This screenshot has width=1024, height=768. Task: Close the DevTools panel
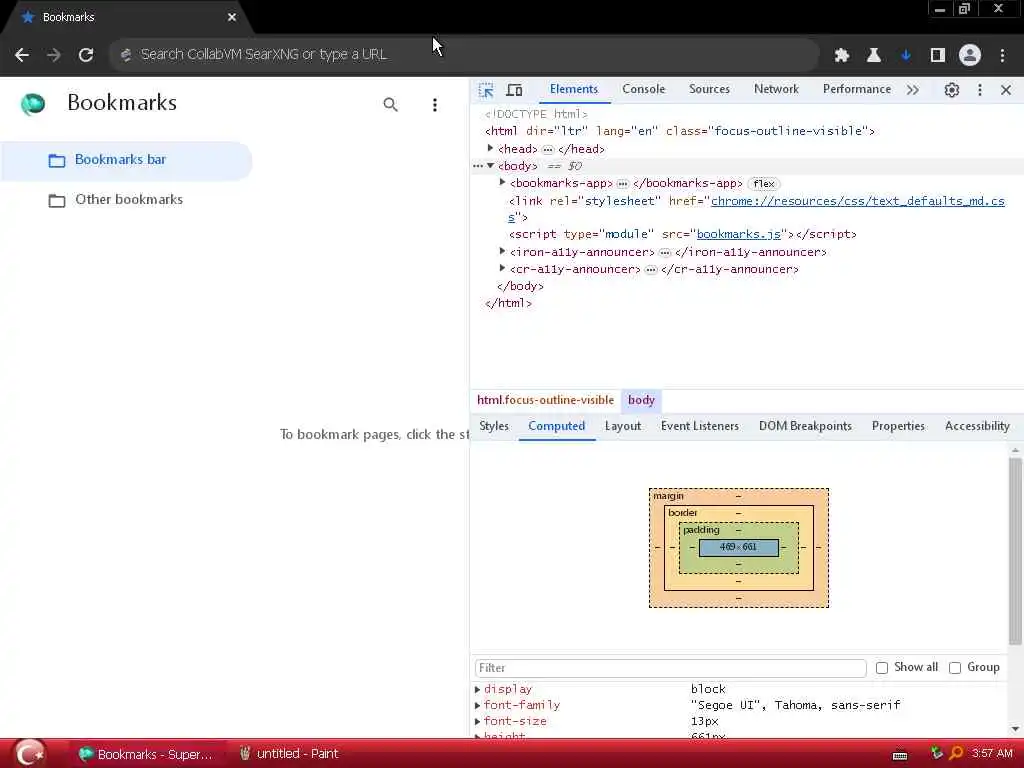[1006, 90]
